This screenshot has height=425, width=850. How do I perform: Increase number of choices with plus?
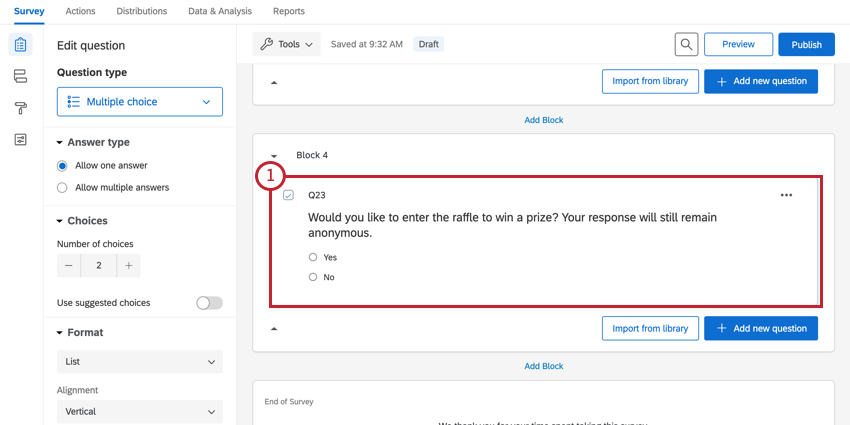point(128,266)
